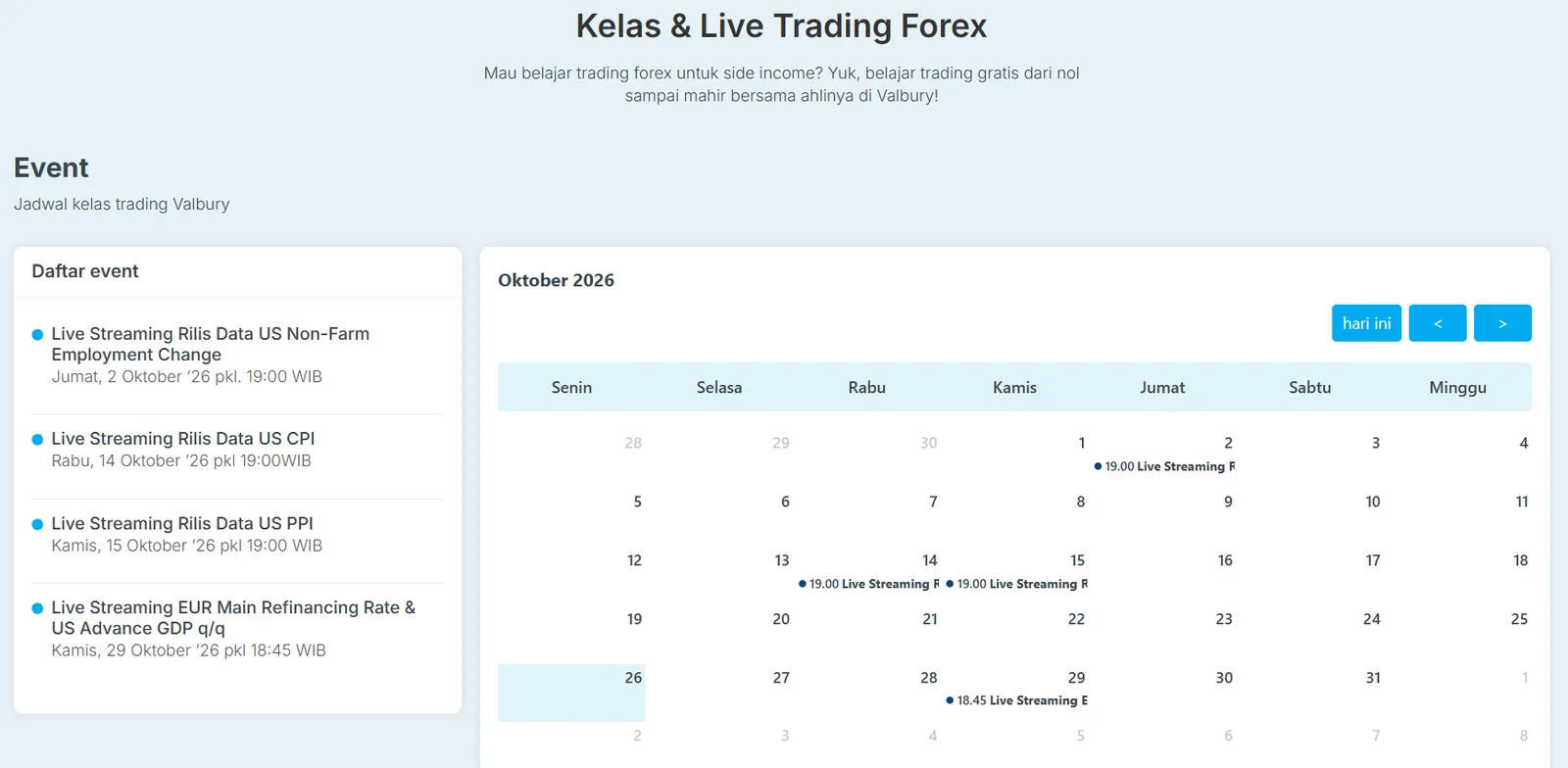The height and width of the screenshot is (768, 1568).
Task: Click 'Jumat, 2 Oktober '26 pkl. 19:00 WIB'
Action: 187,376
